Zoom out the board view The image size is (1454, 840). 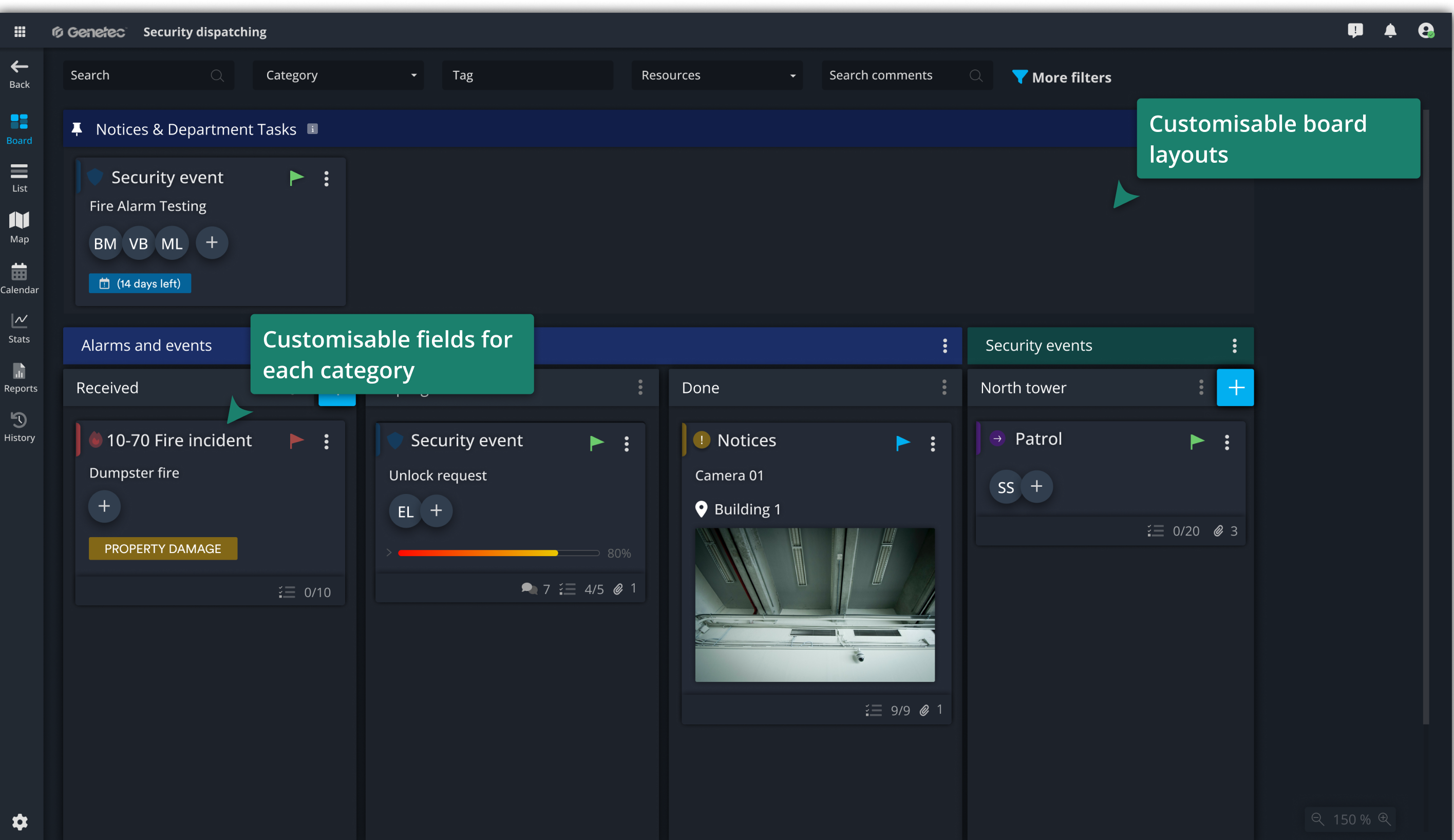point(1317,818)
